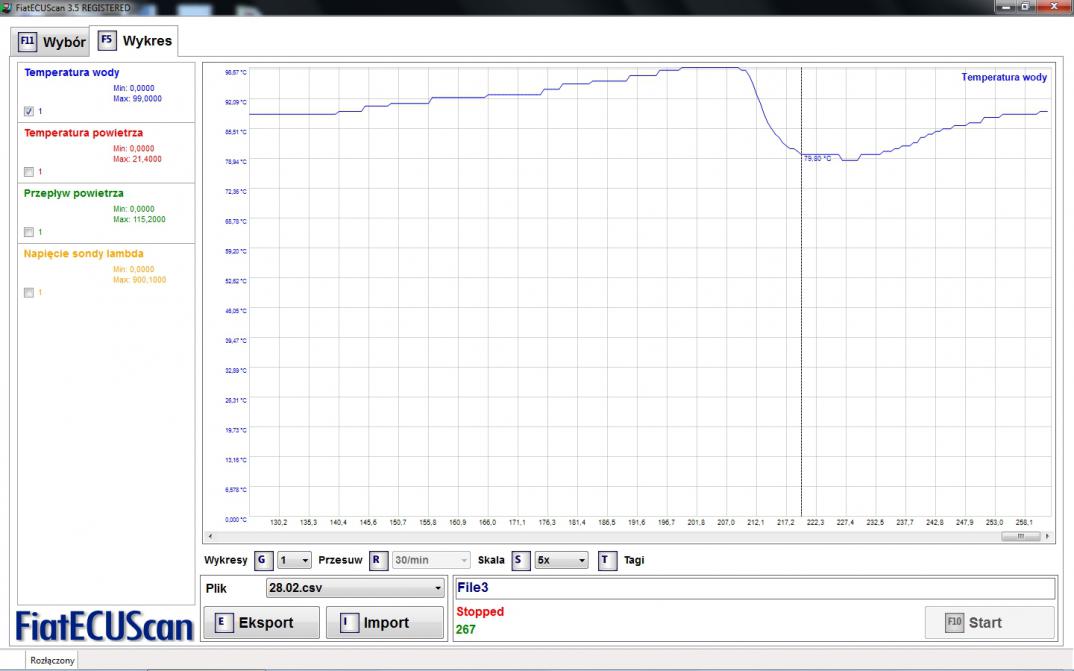Click the Napięcie sondy lambda label

pyautogui.click(x=84, y=253)
